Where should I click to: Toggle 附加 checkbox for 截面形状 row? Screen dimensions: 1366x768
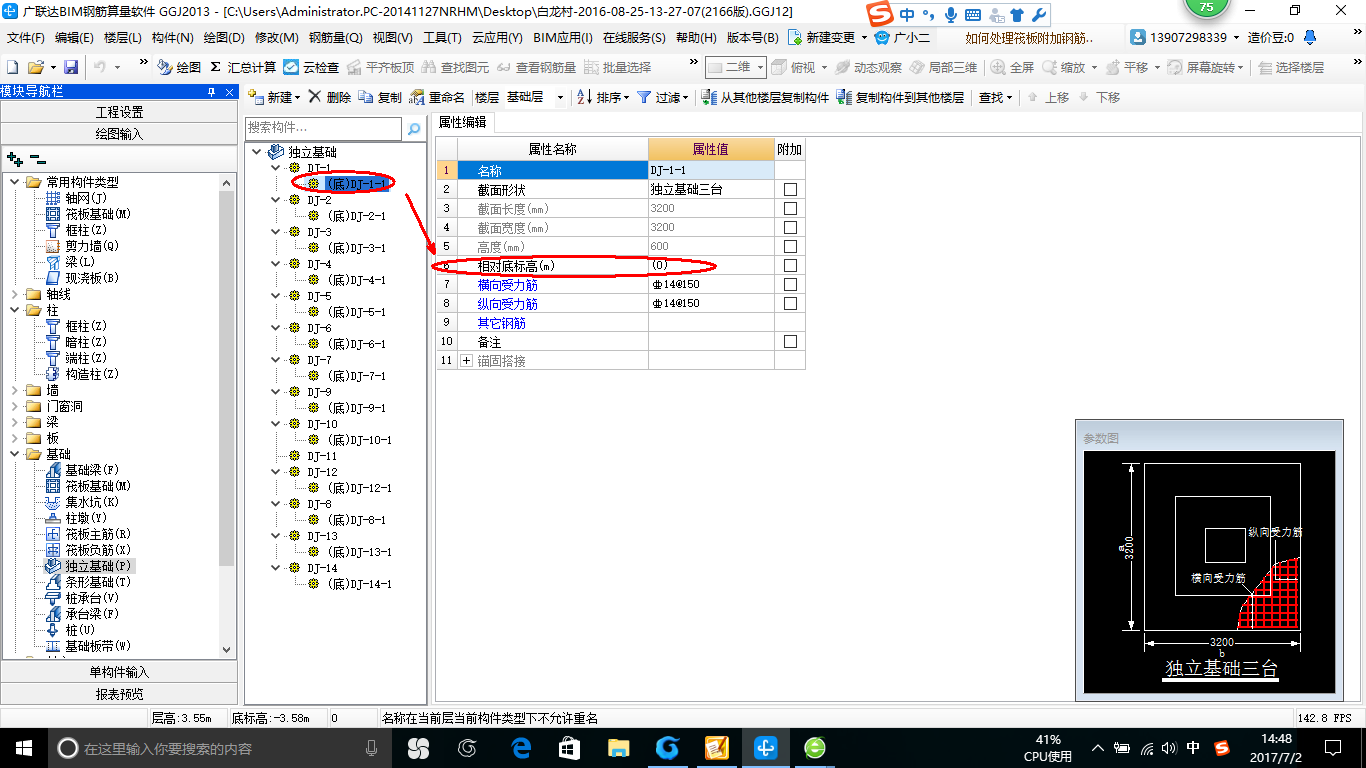click(790, 189)
